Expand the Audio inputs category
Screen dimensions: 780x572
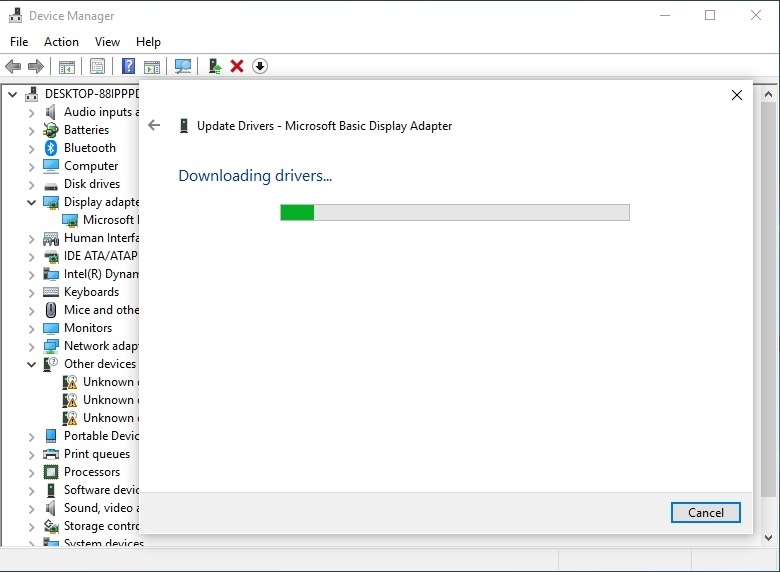click(x=31, y=113)
